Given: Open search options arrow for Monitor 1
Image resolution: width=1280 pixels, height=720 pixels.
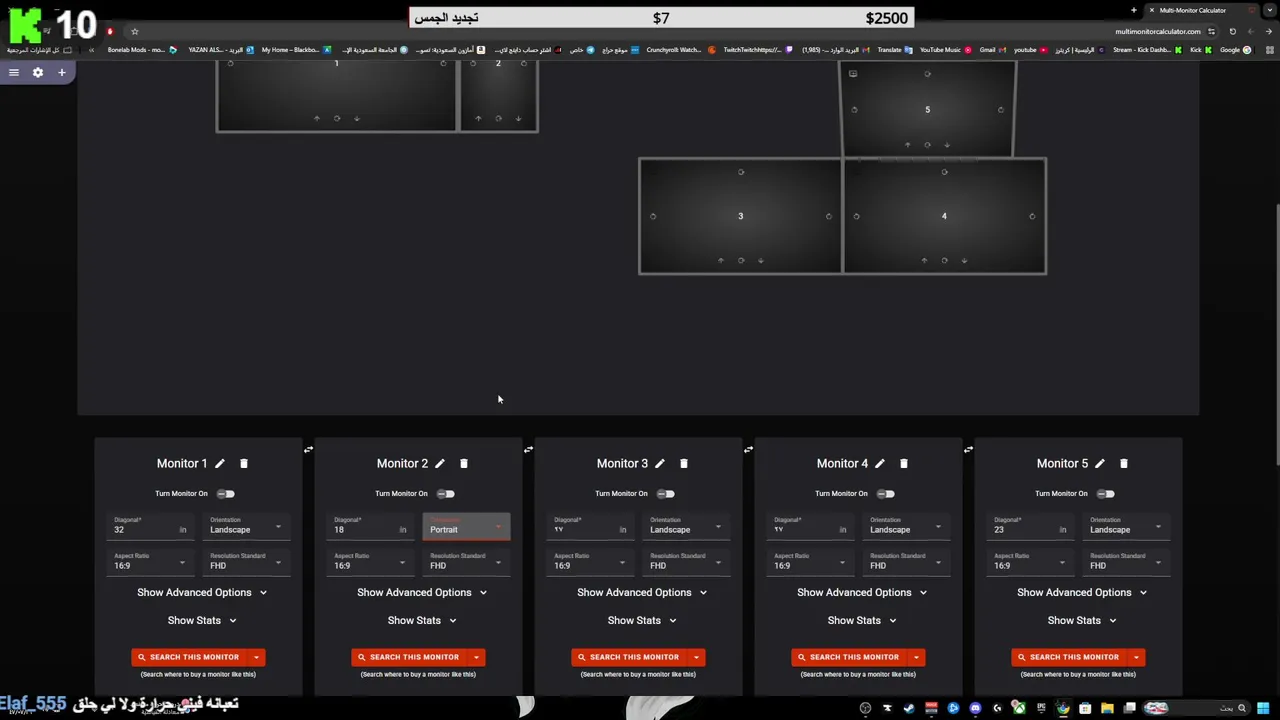Looking at the screenshot, I should click(257, 657).
